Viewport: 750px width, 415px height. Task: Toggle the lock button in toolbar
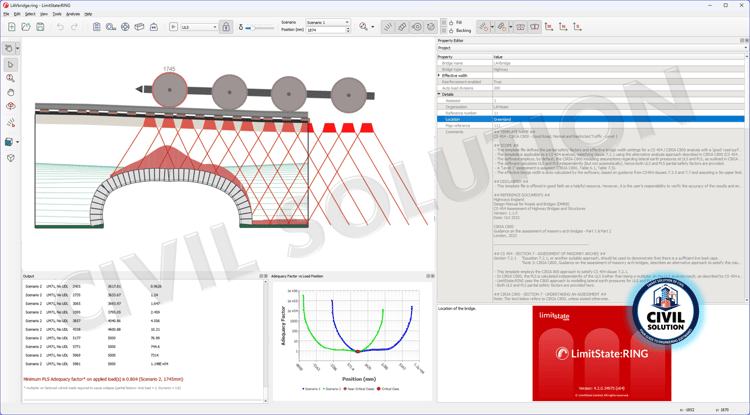[226, 27]
